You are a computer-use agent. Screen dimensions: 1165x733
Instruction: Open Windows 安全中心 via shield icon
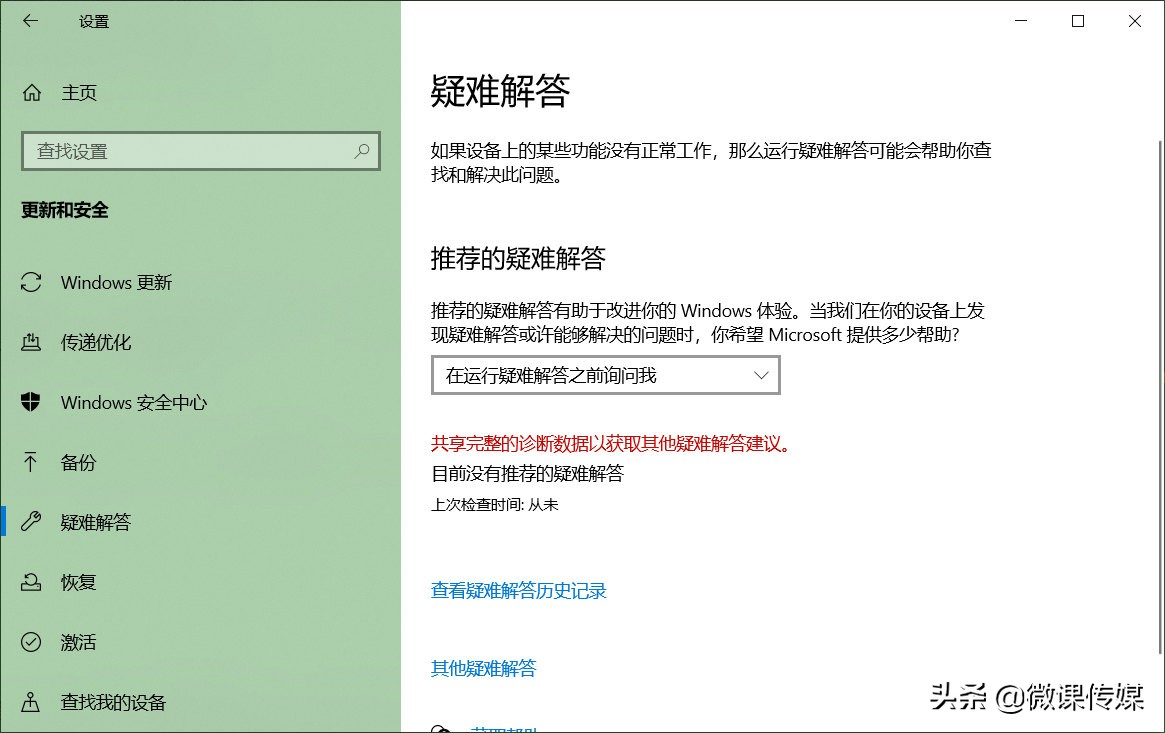point(31,402)
